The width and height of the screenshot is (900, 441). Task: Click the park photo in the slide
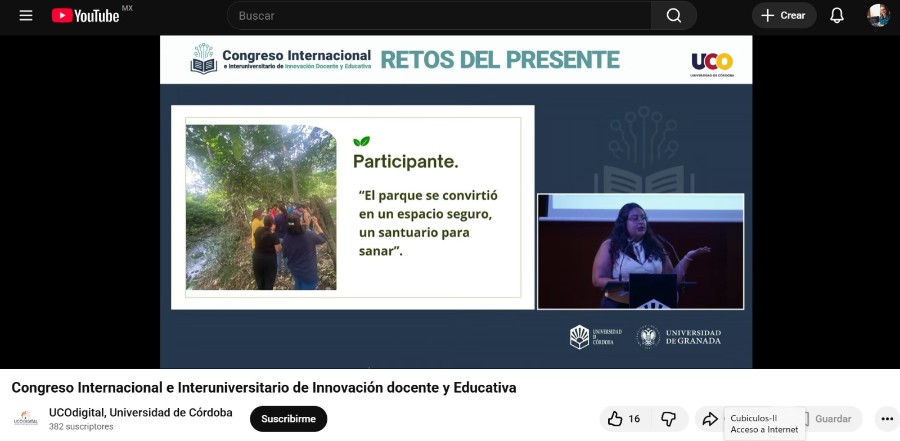pyautogui.click(x=261, y=207)
